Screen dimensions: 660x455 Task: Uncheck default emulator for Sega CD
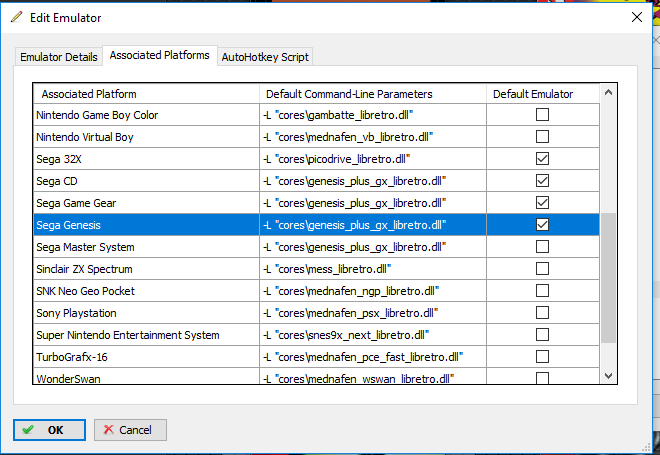(542, 181)
